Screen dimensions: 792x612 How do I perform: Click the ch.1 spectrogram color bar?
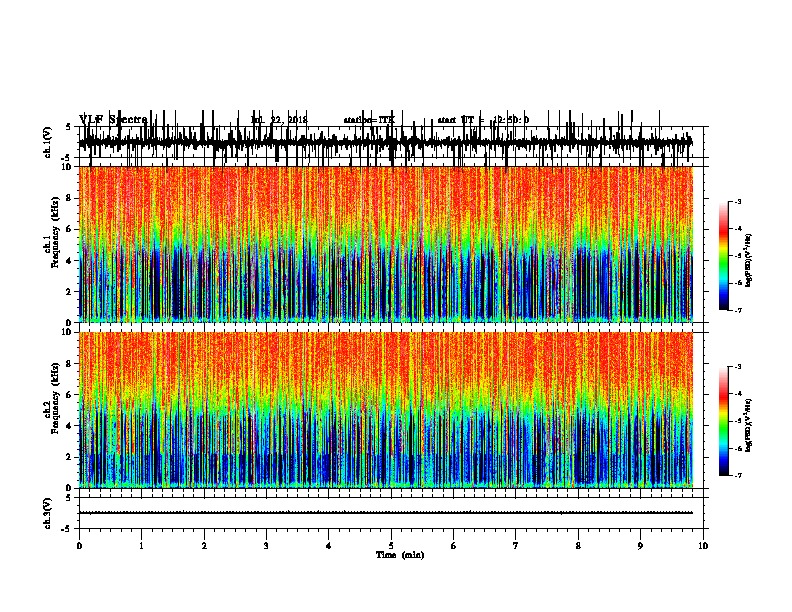tap(723, 256)
